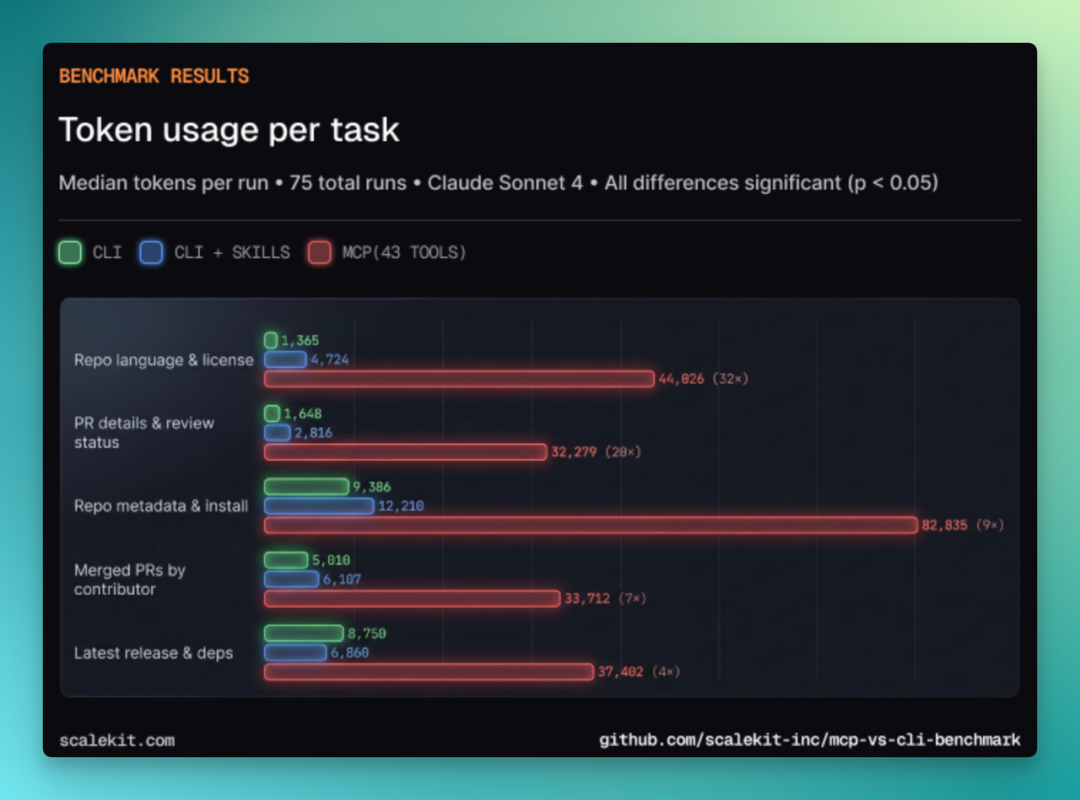Click the 32,279 (20×) value label

(x=596, y=452)
